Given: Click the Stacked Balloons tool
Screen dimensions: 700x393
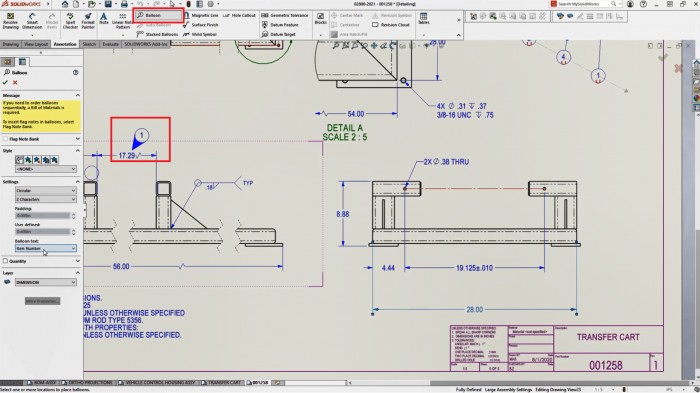Looking at the screenshot, I should [x=157, y=34].
